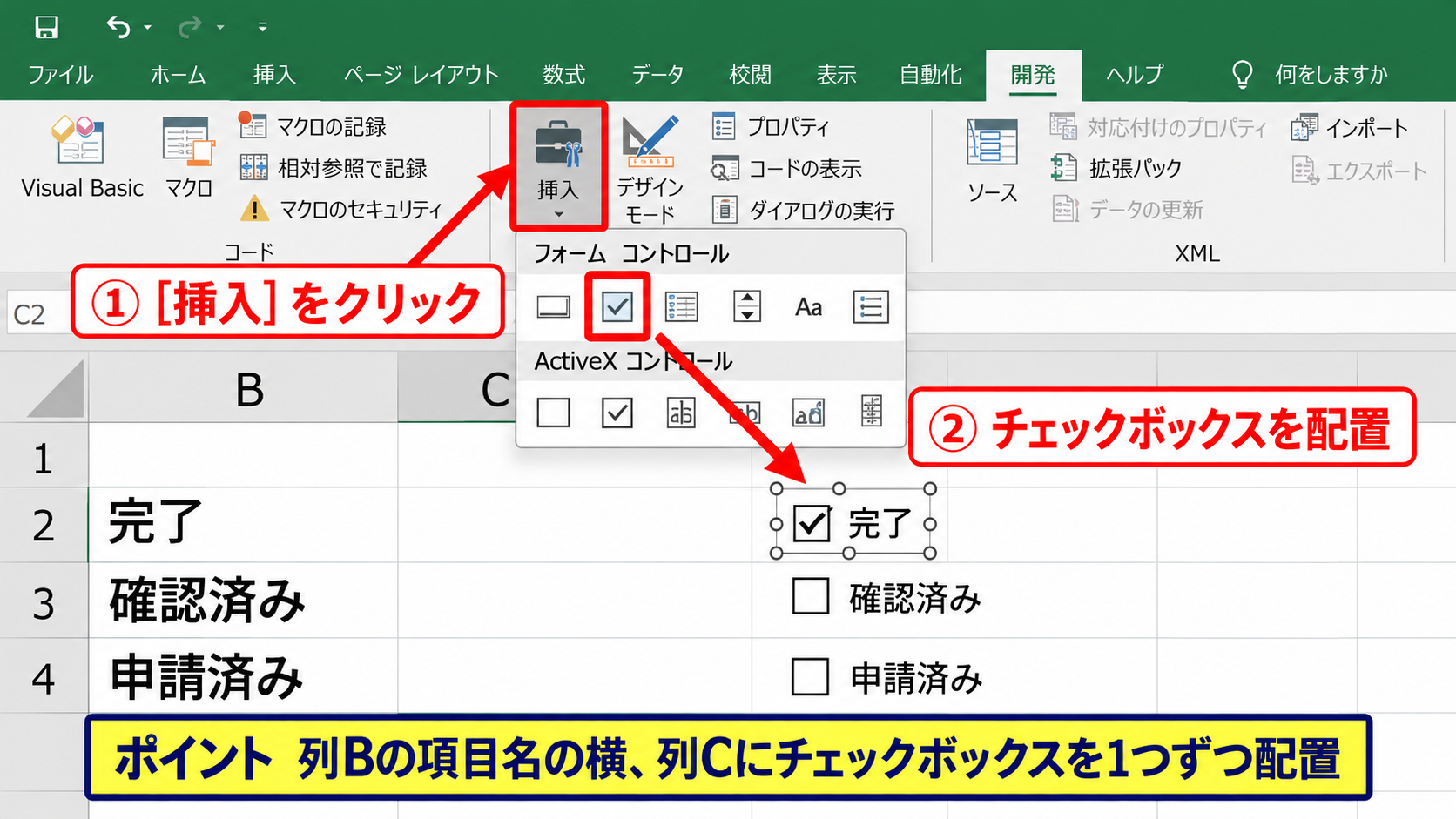The width and height of the screenshot is (1456, 819).
Task: Select the ActiveX Image icon
Action: click(808, 413)
